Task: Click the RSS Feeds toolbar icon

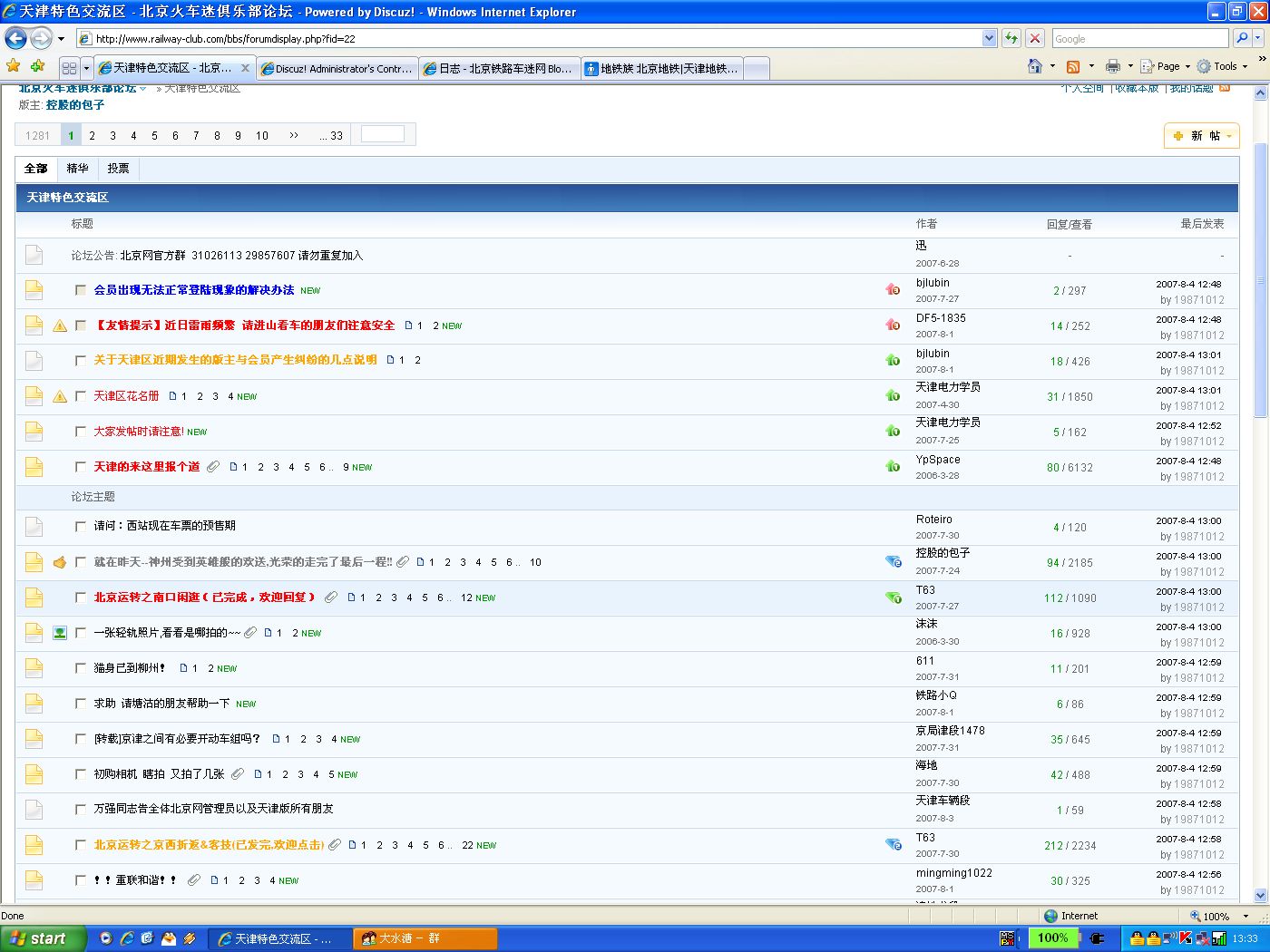Action: [1073, 66]
